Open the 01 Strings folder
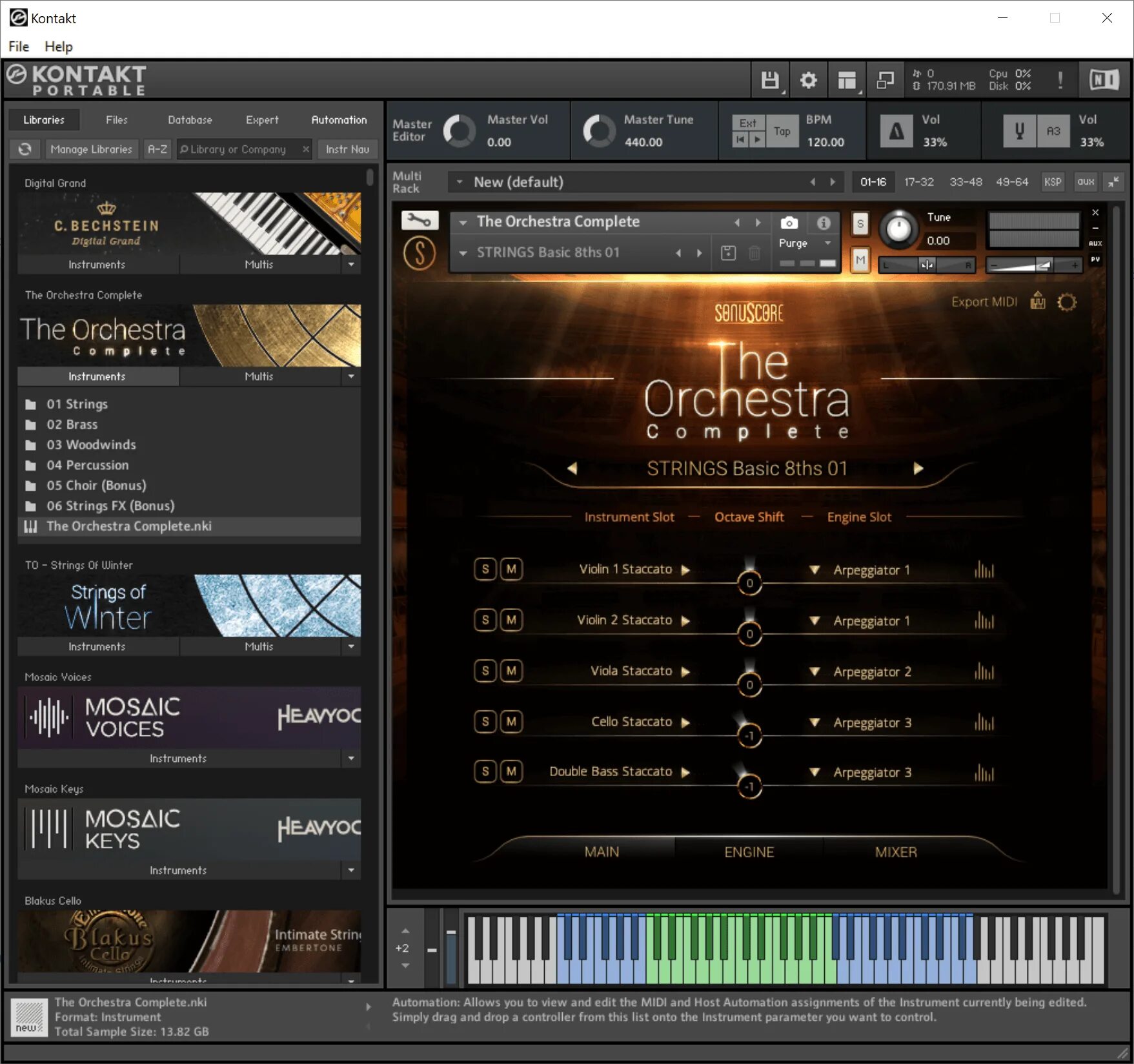Screen dimensions: 1134x1064 [x=77, y=404]
